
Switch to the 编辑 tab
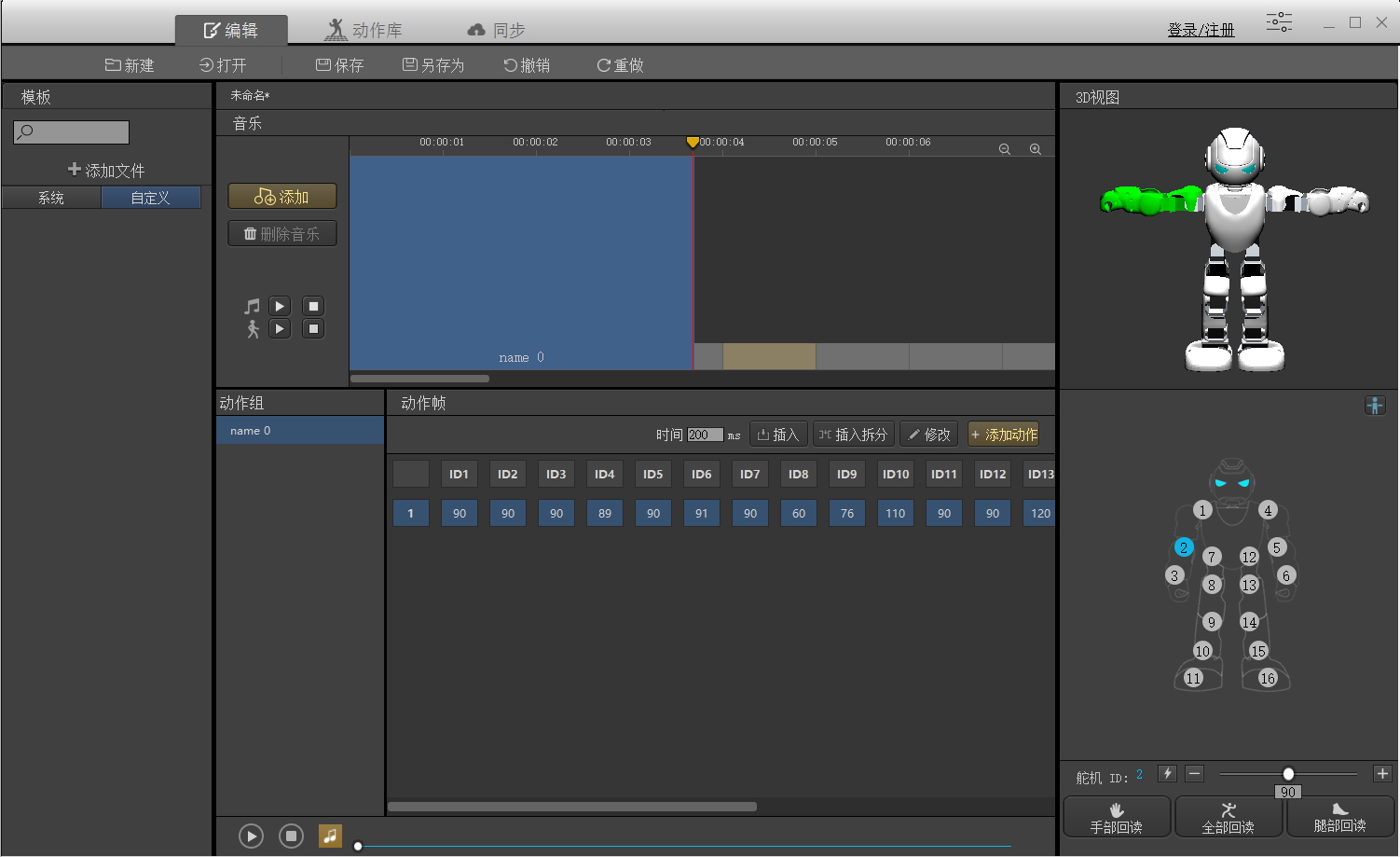point(231,30)
